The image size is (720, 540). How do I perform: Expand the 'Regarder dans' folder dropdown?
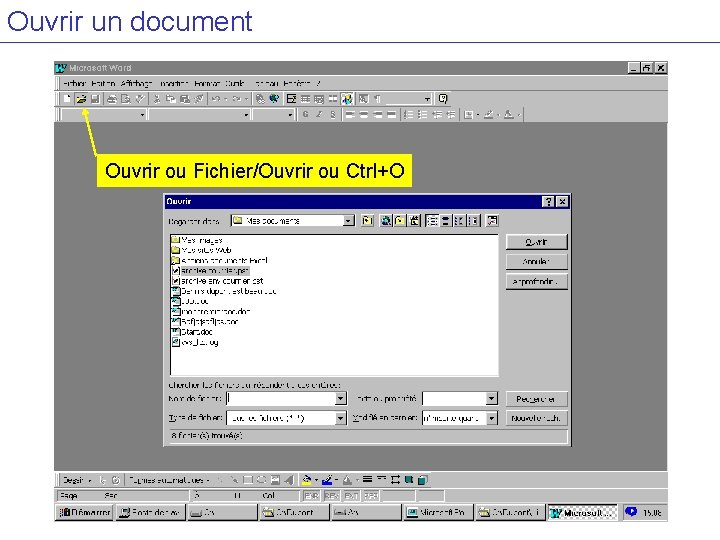(x=349, y=221)
